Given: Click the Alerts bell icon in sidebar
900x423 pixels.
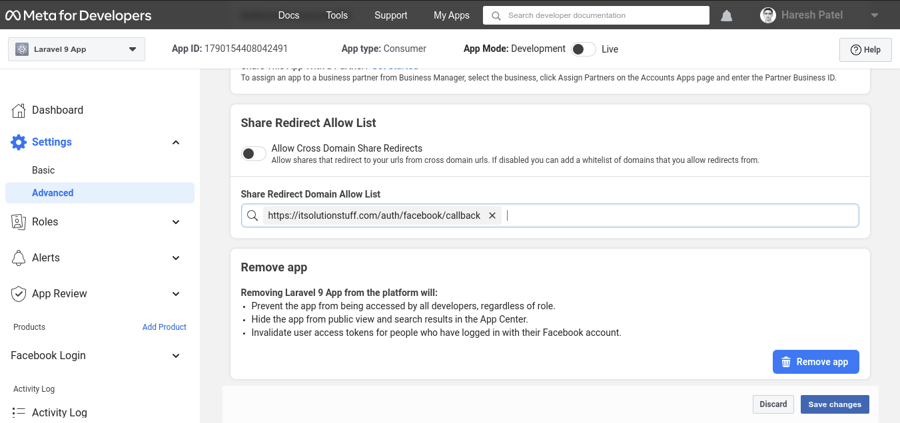Looking at the screenshot, I should click(x=18, y=258).
